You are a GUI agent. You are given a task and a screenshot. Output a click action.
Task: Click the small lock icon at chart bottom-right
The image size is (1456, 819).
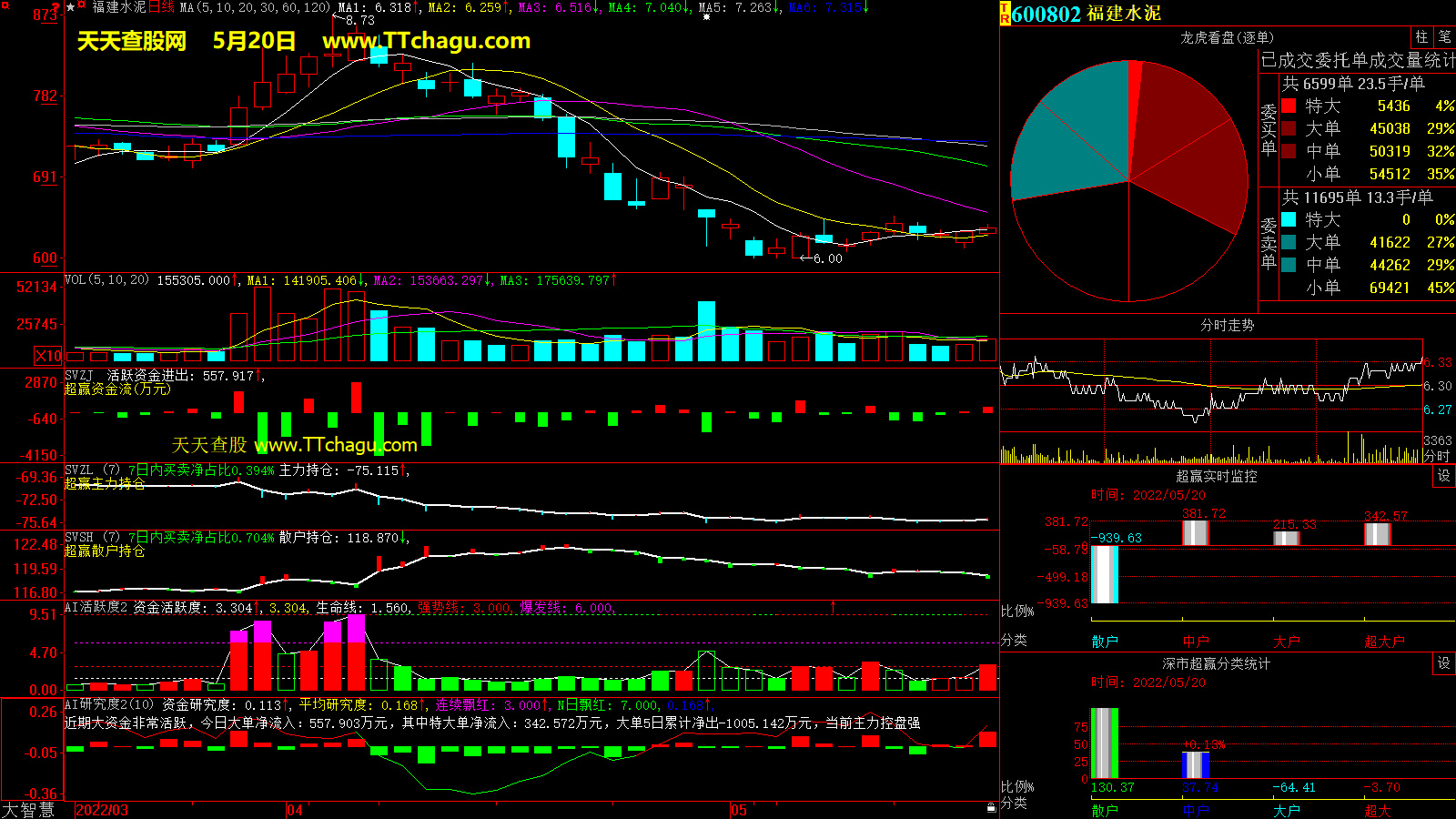991,807
